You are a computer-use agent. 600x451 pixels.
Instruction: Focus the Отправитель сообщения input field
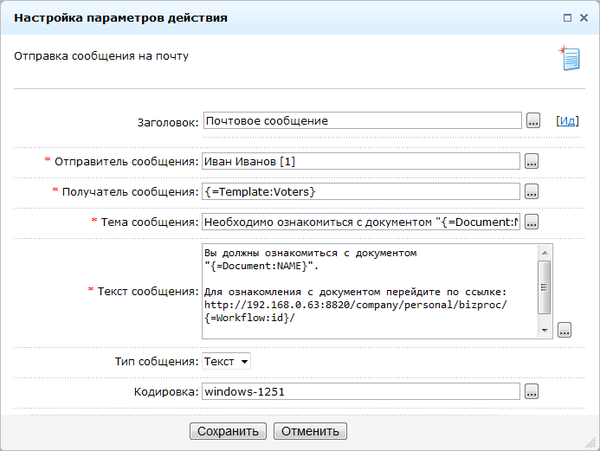(x=360, y=161)
